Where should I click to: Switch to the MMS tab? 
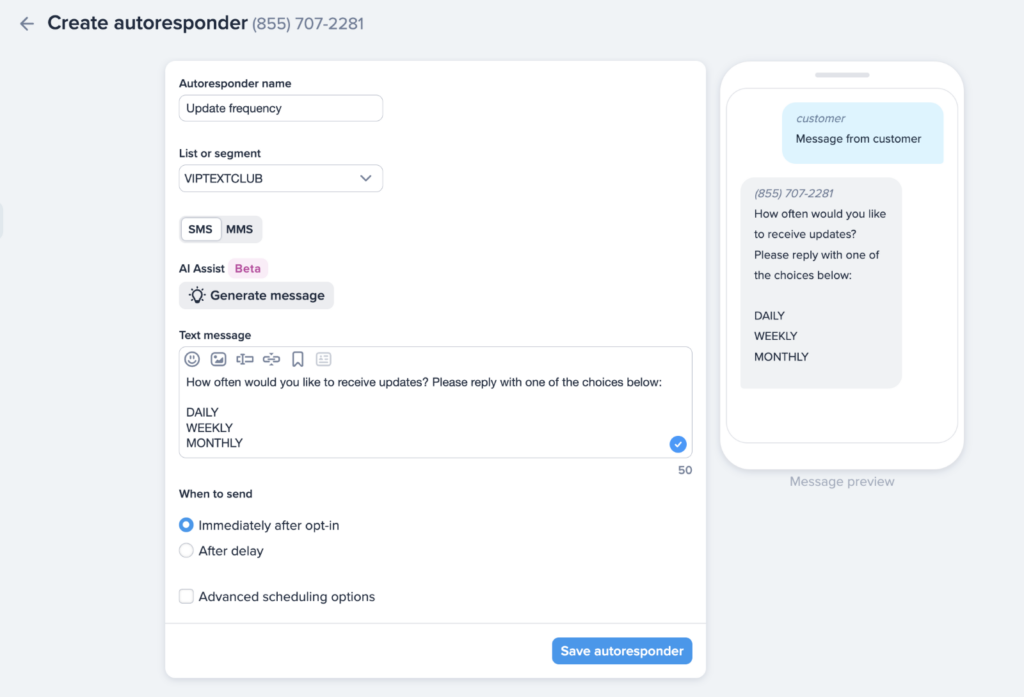(240, 229)
